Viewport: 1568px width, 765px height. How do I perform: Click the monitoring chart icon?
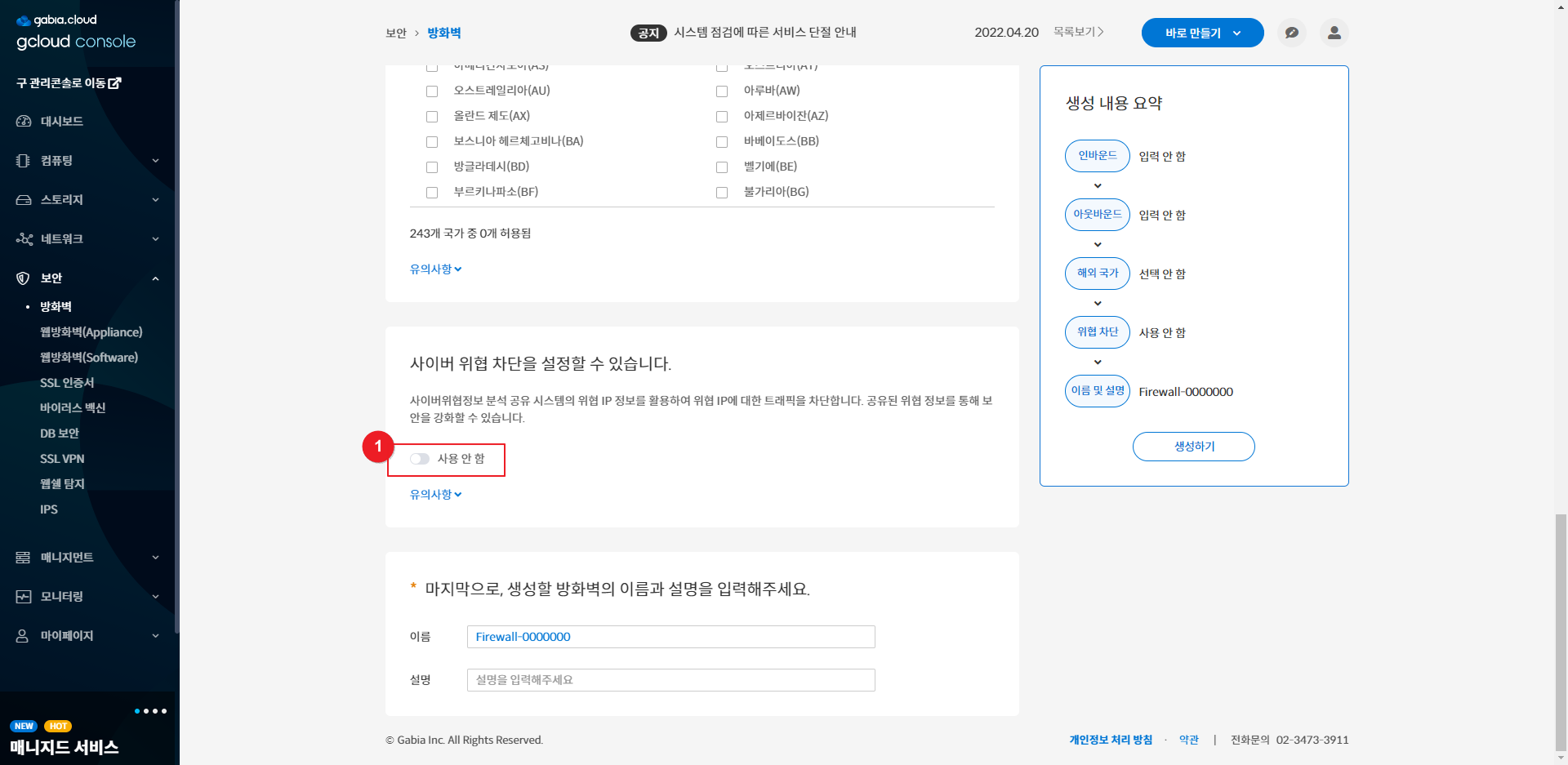click(x=24, y=597)
